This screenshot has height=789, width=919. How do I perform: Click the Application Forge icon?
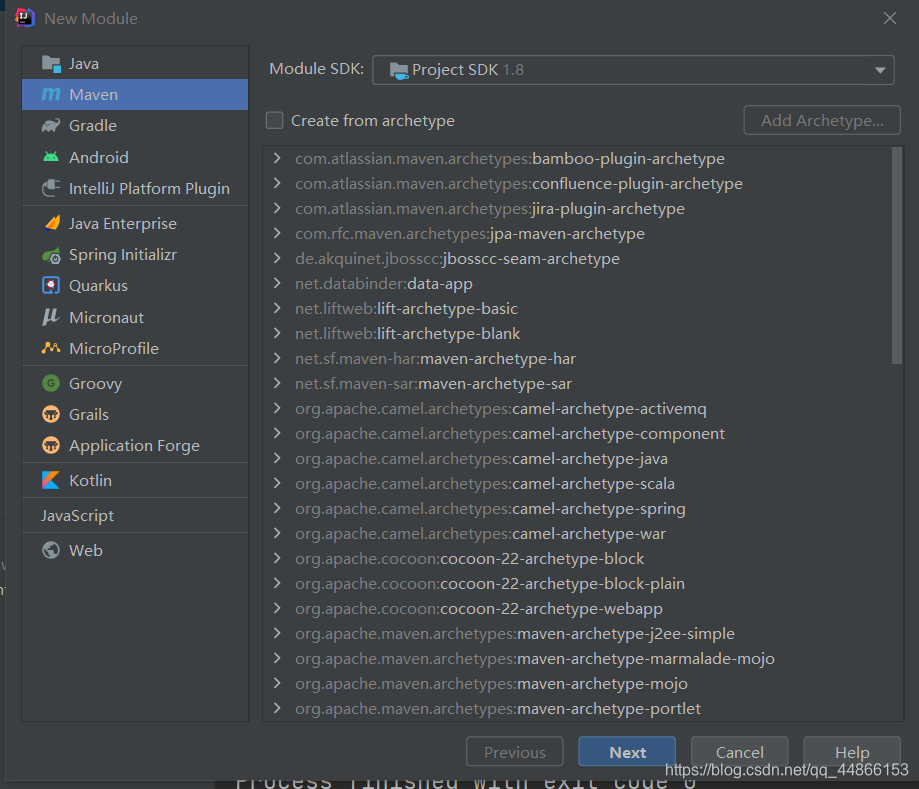51,445
